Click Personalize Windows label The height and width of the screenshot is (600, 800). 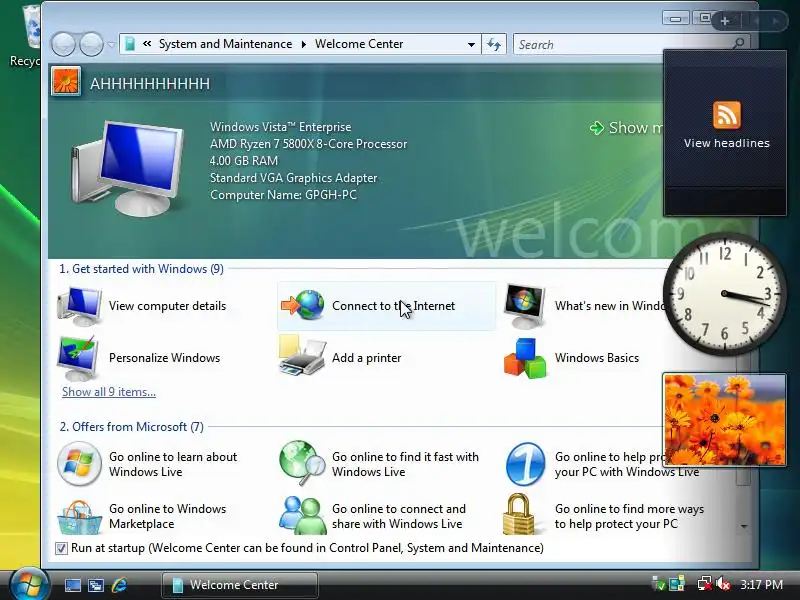(x=164, y=358)
